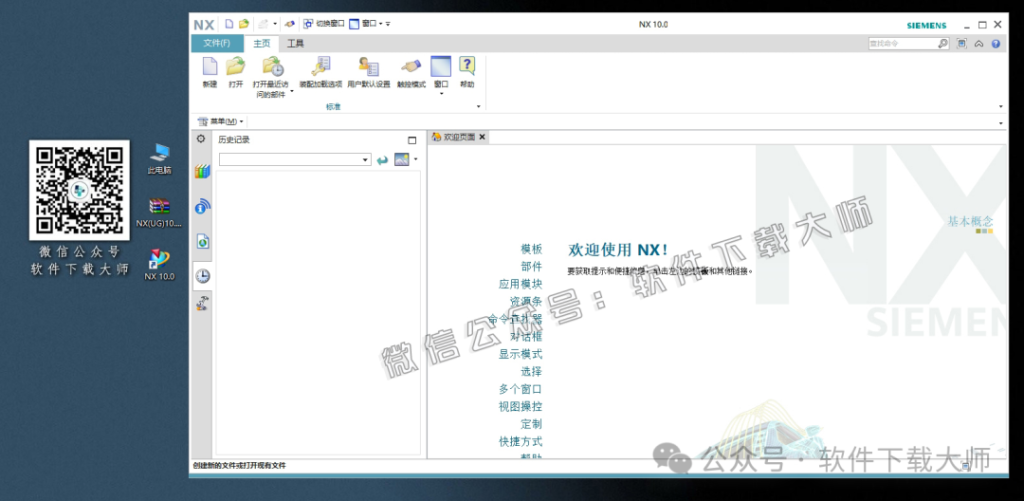Click the 新建 (New) ribbon button

pos(210,73)
